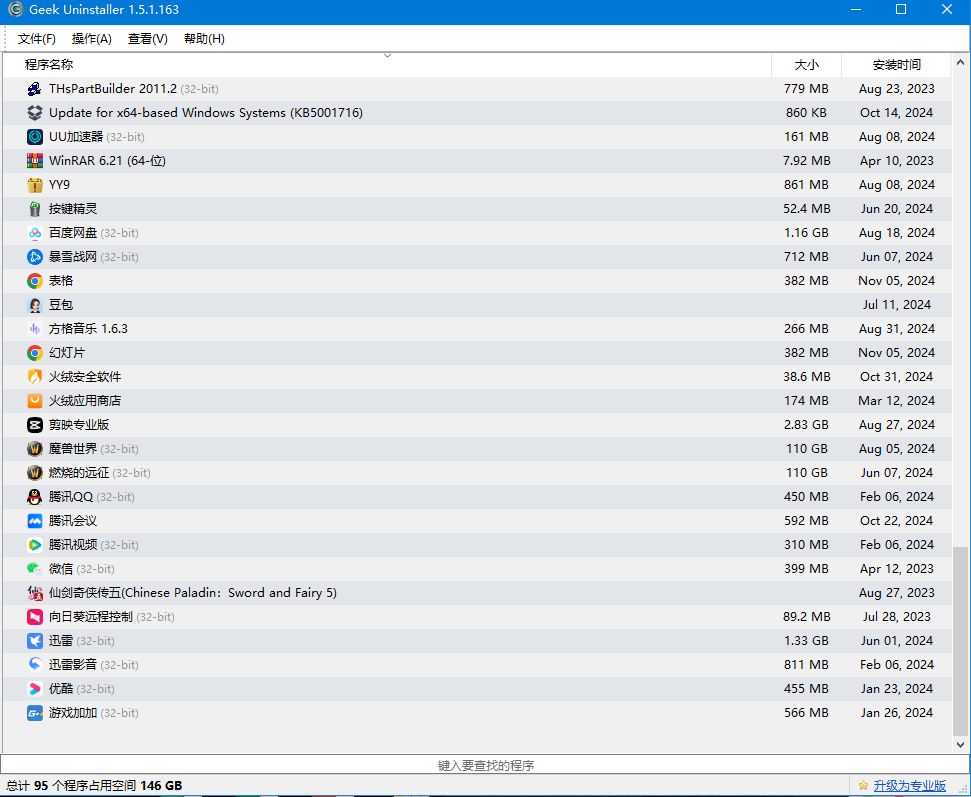This screenshot has height=797, width=971.
Task: Click the 7.92 MB size of WinRAR
Action: click(x=806, y=161)
